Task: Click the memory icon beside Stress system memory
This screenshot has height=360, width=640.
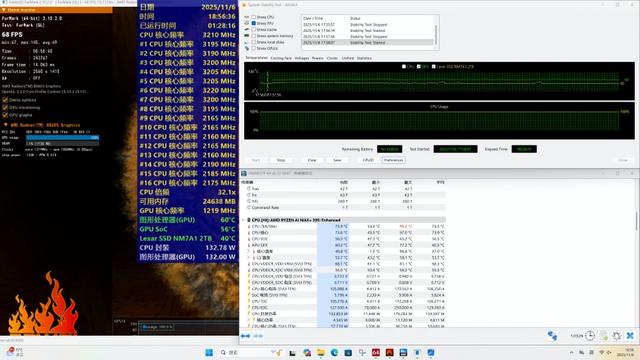Action: (x=247, y=36)
